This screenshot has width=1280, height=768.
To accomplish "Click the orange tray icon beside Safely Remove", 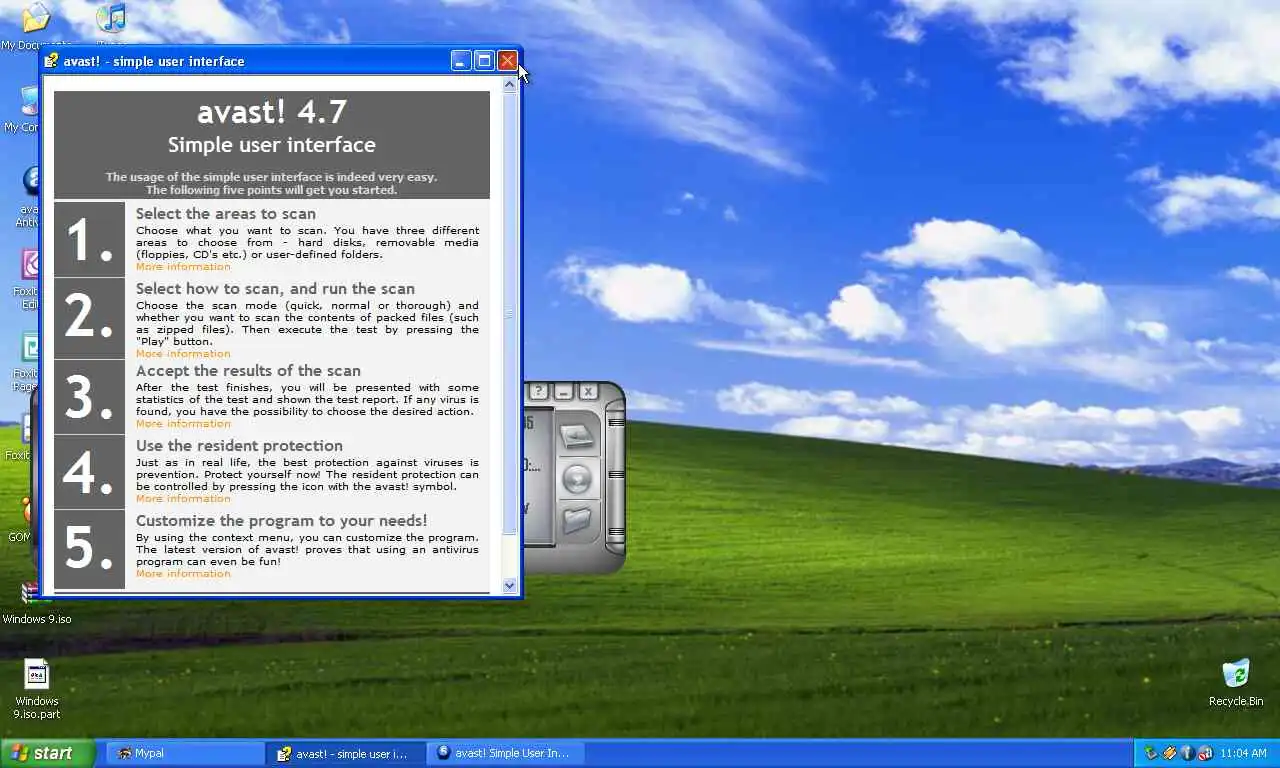I will point(1169,753).
